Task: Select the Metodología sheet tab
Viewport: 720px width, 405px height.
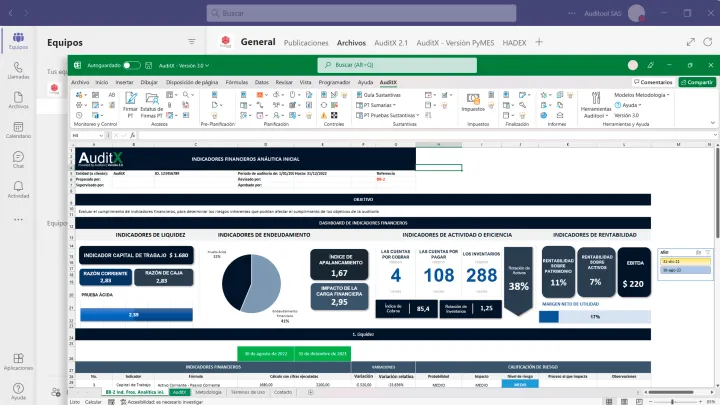Action: 208,392
